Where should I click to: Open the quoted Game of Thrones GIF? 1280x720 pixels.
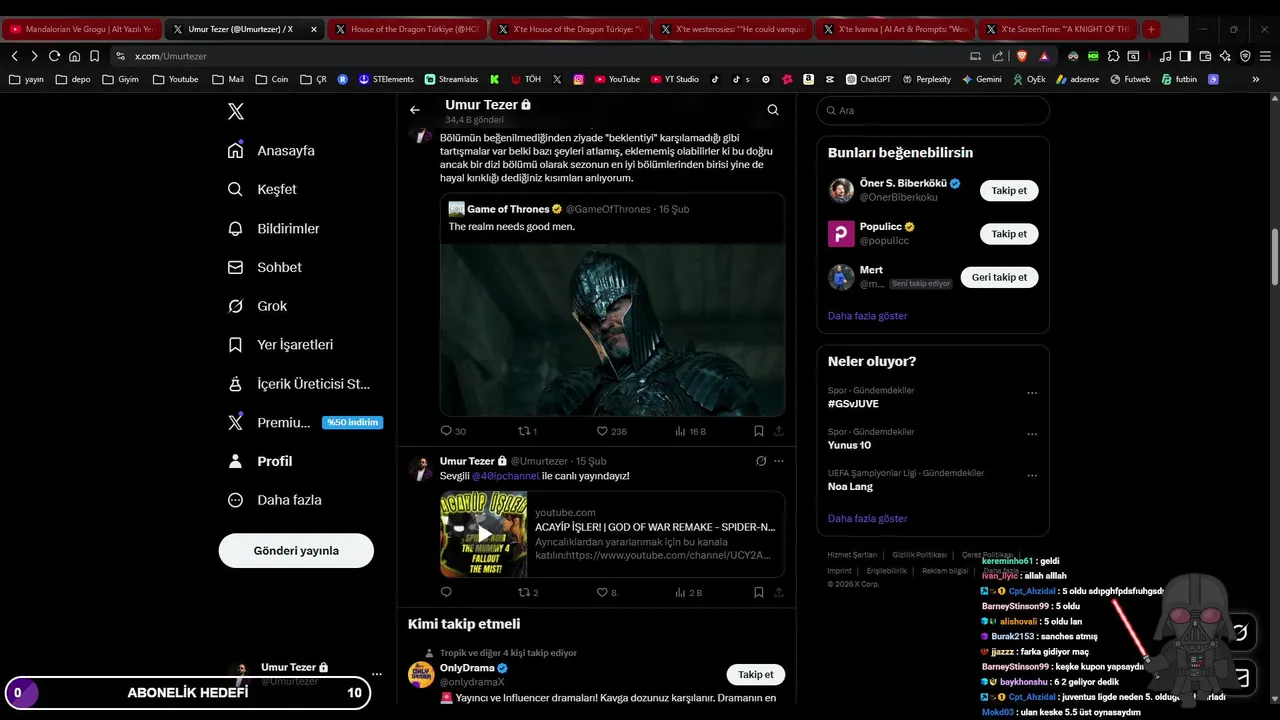(612, 329)
